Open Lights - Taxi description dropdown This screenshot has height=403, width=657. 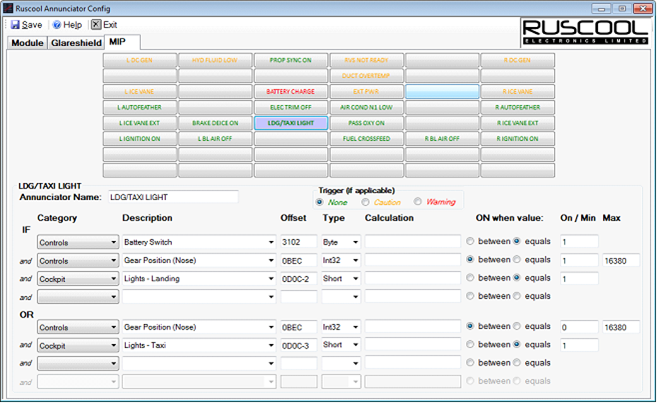271,346
